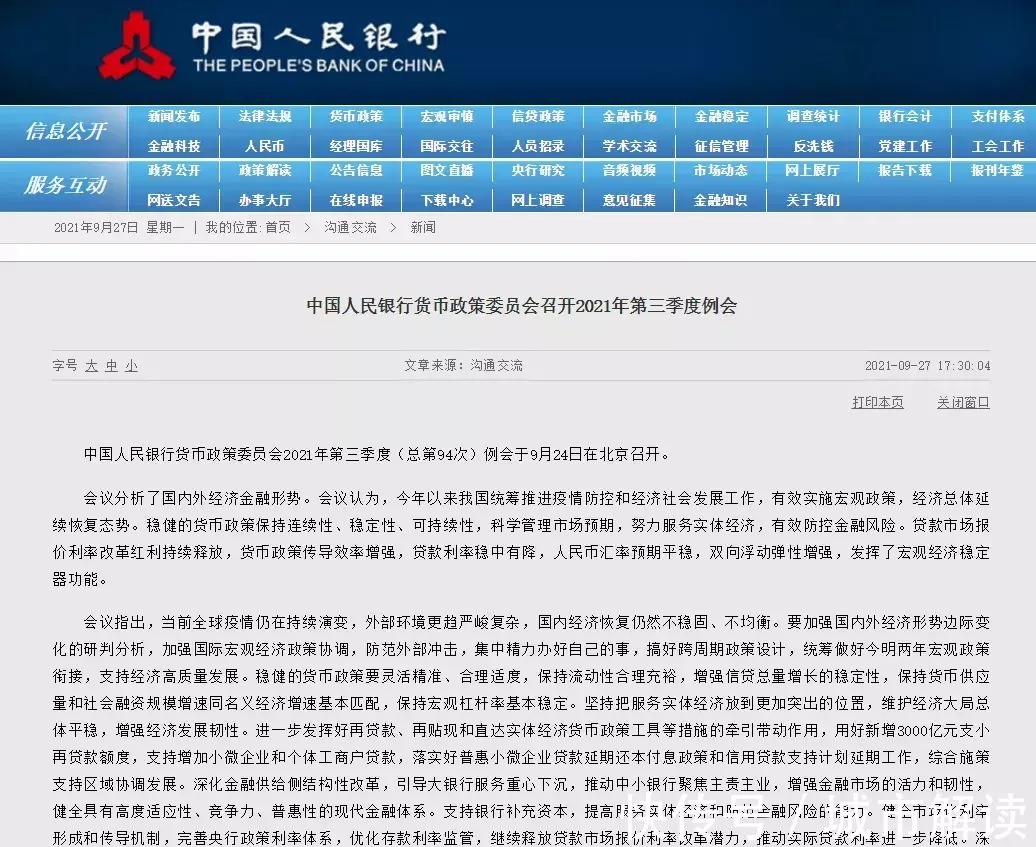Open the 关于我们 menu item
The height and width of the screenshot is (847, 1036).
813,200
